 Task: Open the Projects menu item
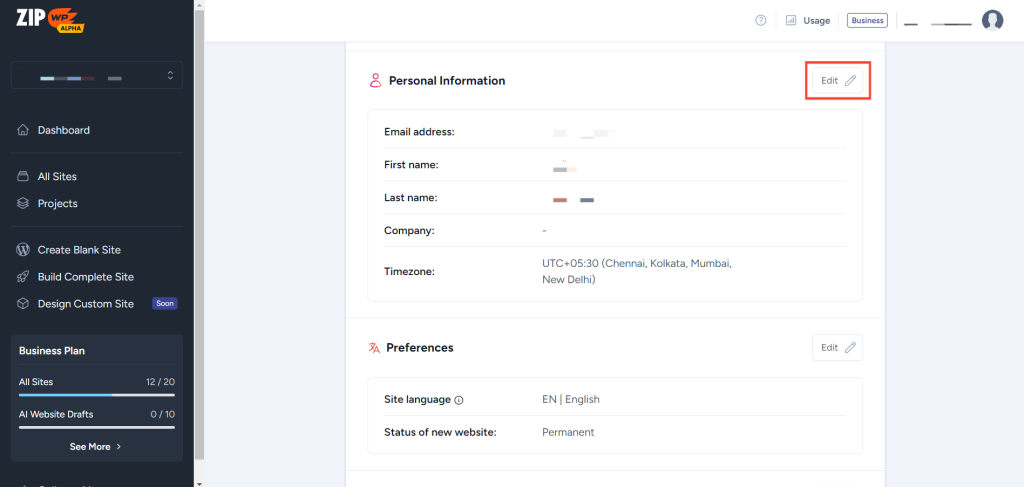[x=57, y=203]
